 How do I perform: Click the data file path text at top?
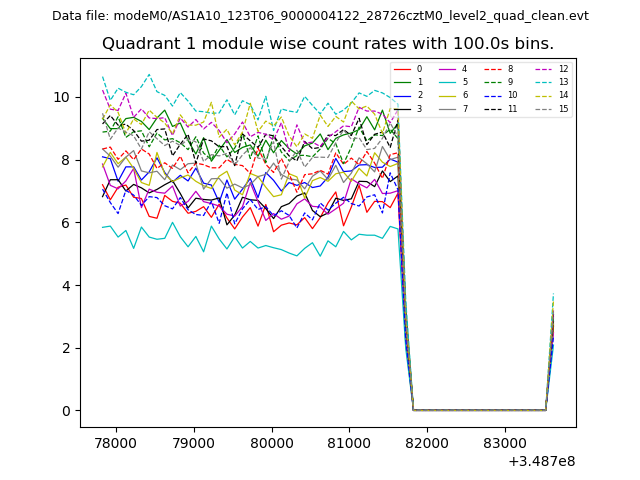coord(320,16)
